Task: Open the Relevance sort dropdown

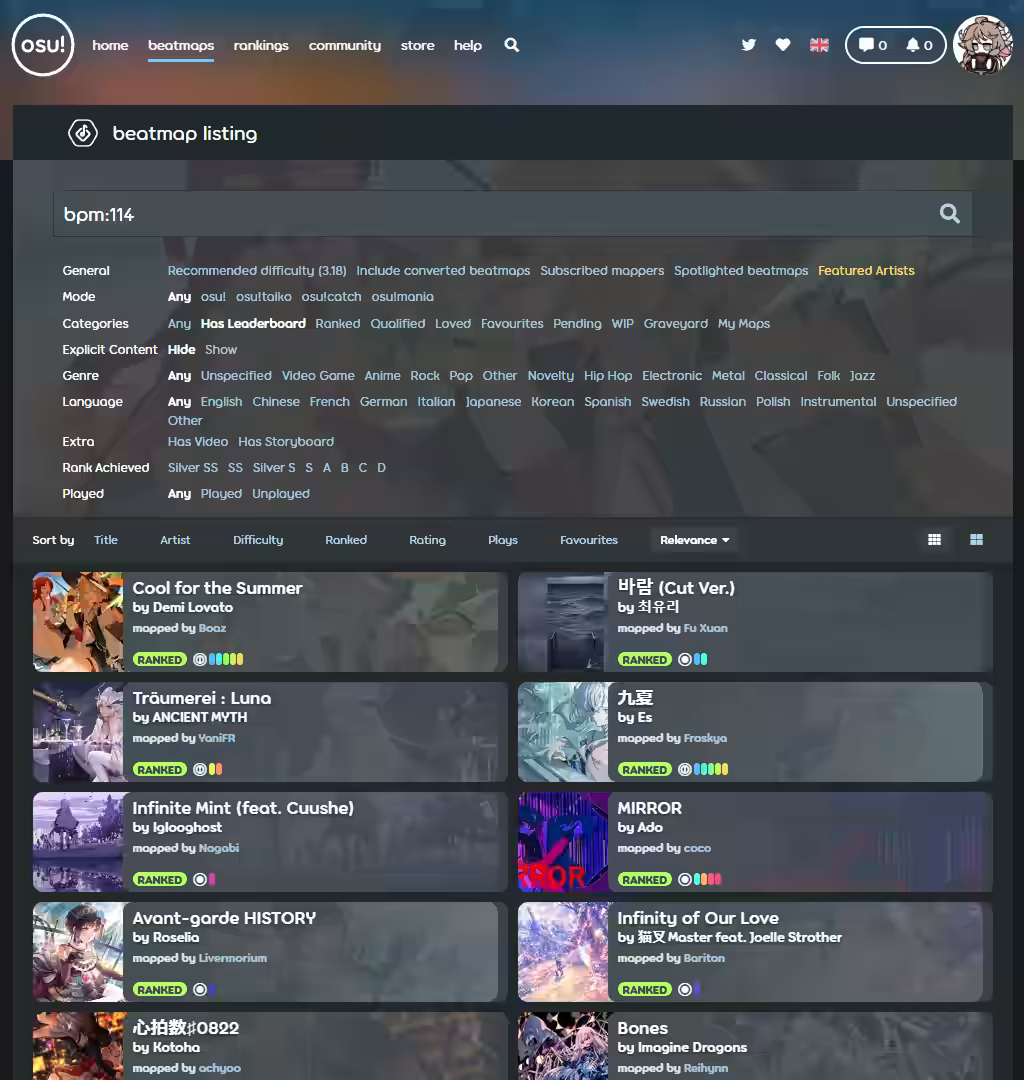Action: coord(694,540)
